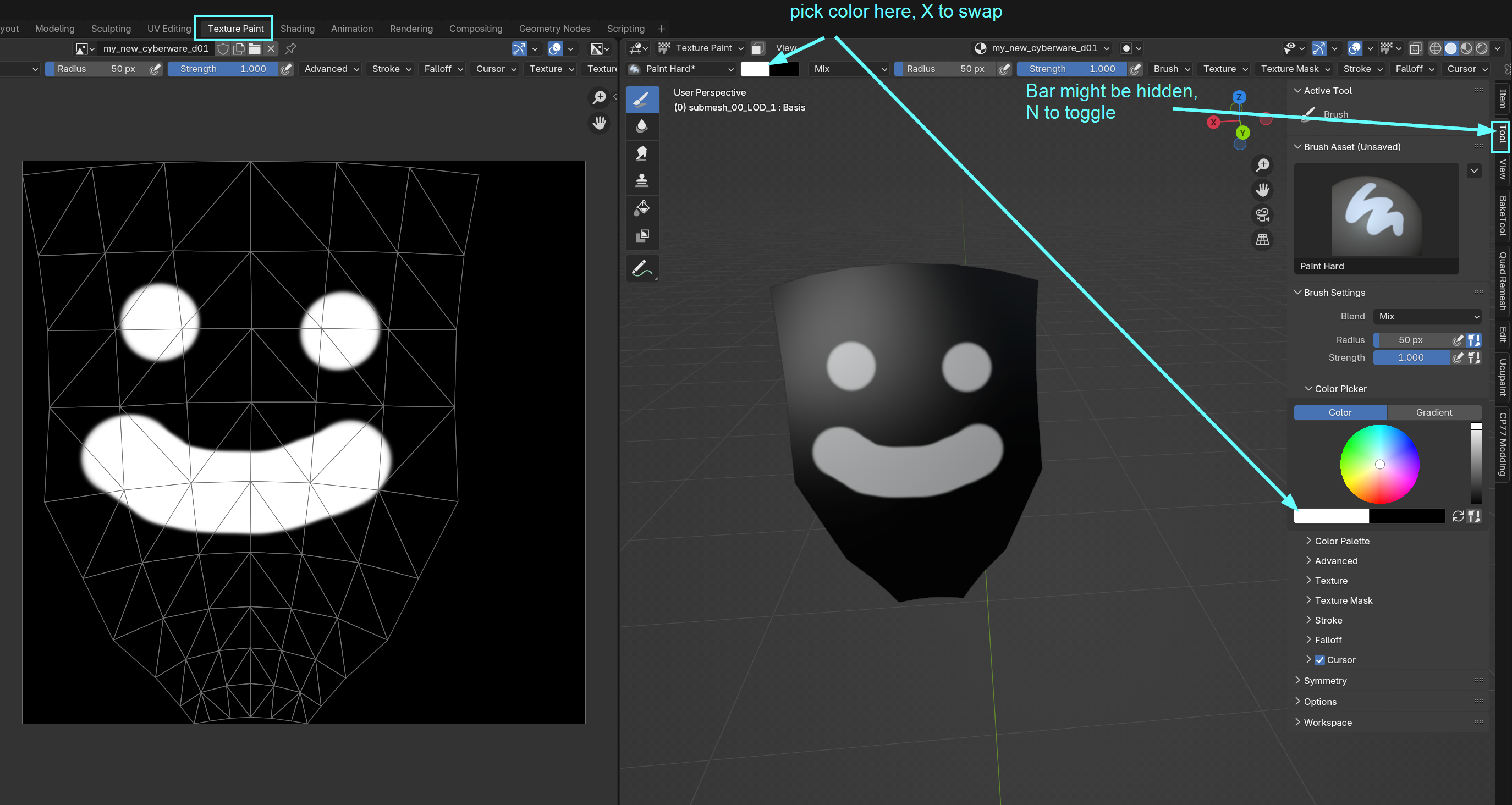This screenshot has width=1512, height=805.
Task: Click the Paint Hard brush thumbnail
Action: point(1375,211)
